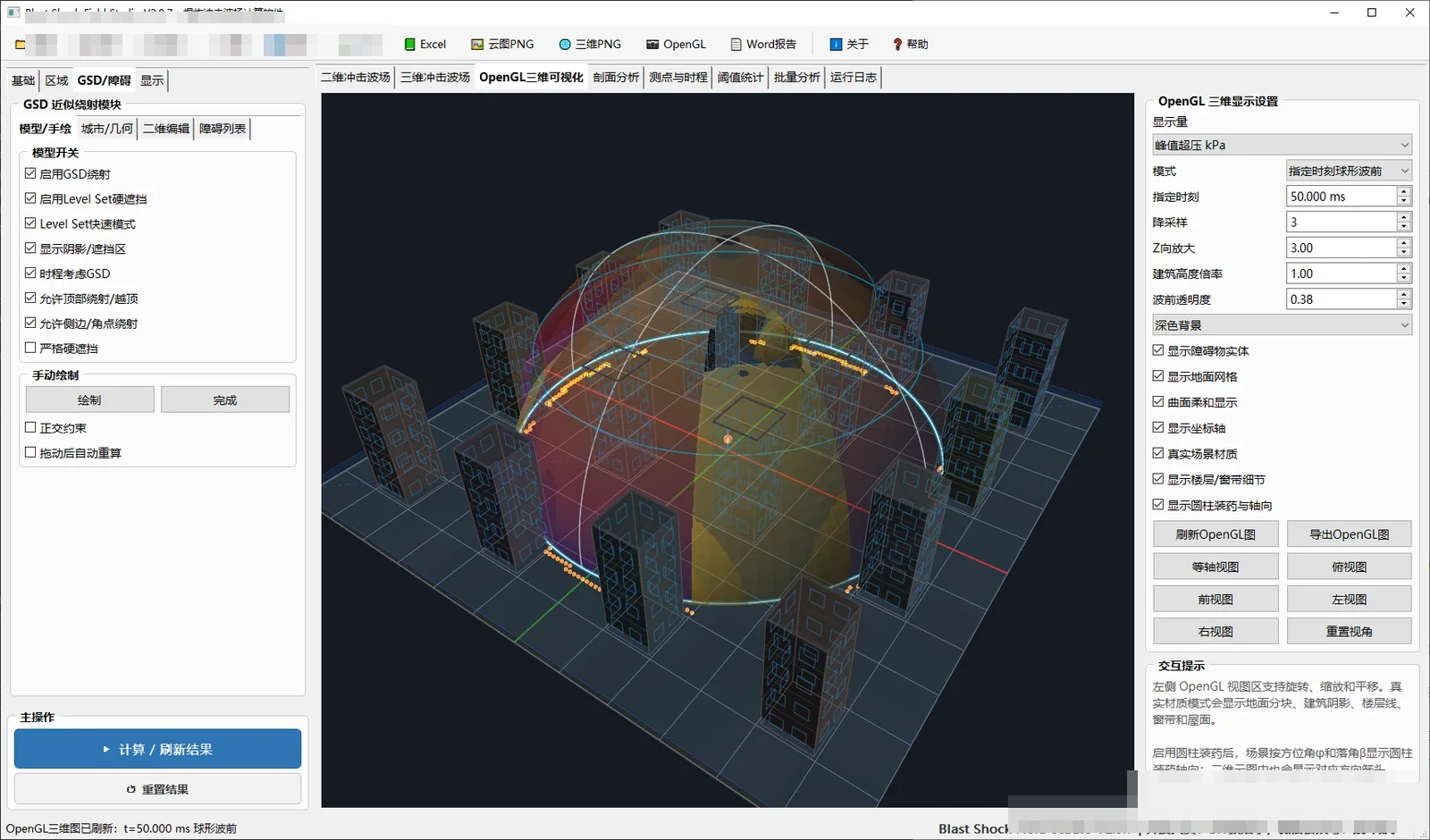This screenshot has width=1430, height=840.
Task: Open the 三维冲击波场 tab
Action: click(435, 78)
